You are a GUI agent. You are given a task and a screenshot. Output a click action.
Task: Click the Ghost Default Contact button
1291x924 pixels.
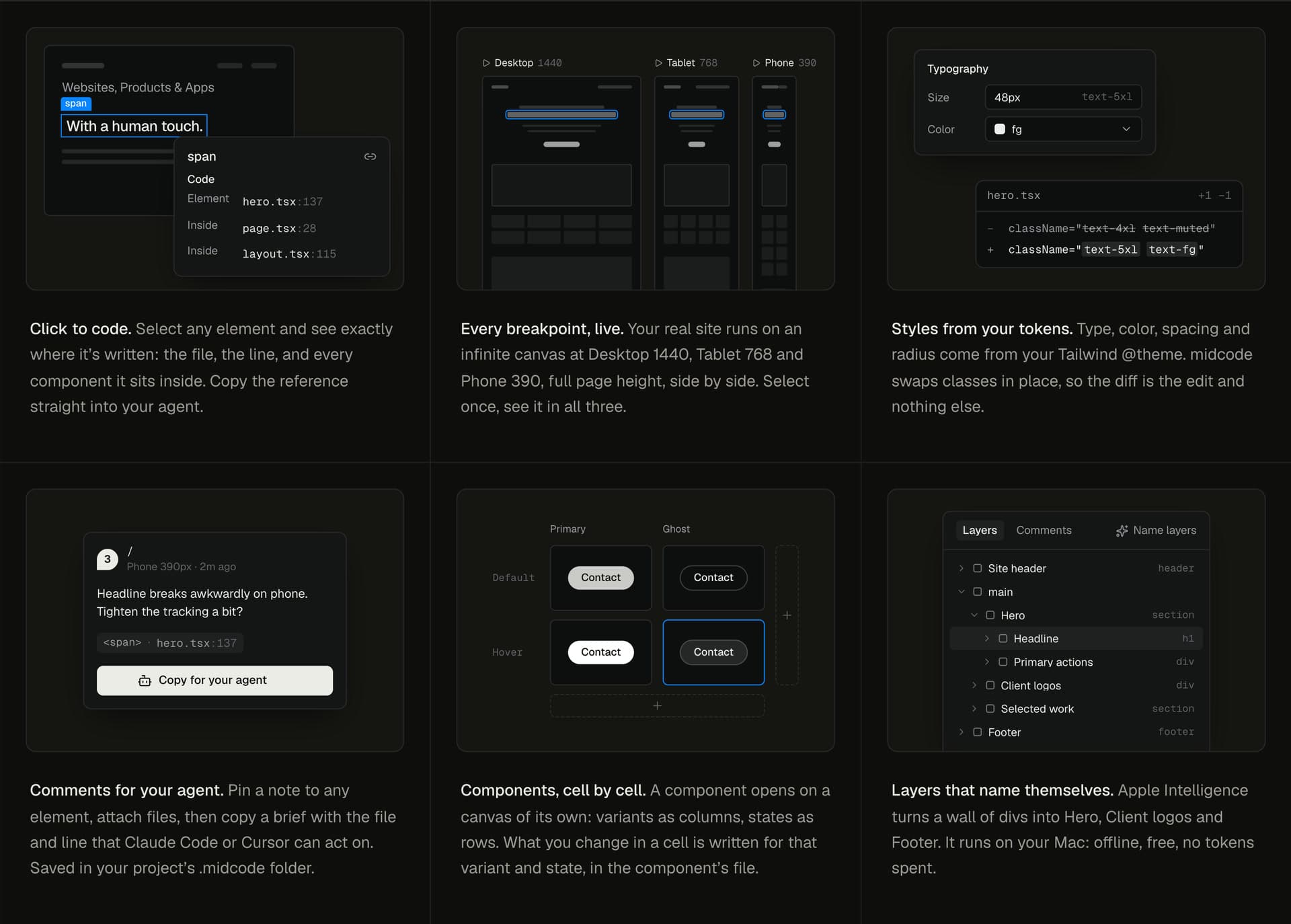click(713, 578)
